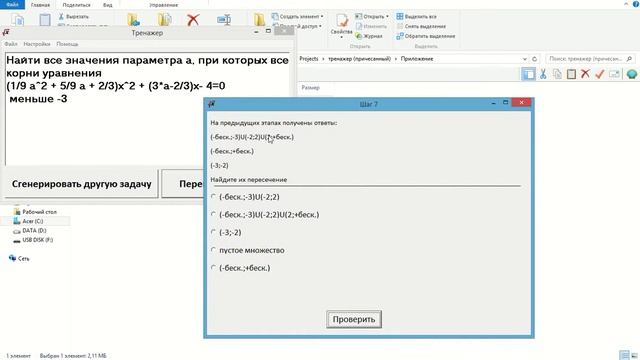
Task: Click the Move to folder icon
Action: point(133,19)
